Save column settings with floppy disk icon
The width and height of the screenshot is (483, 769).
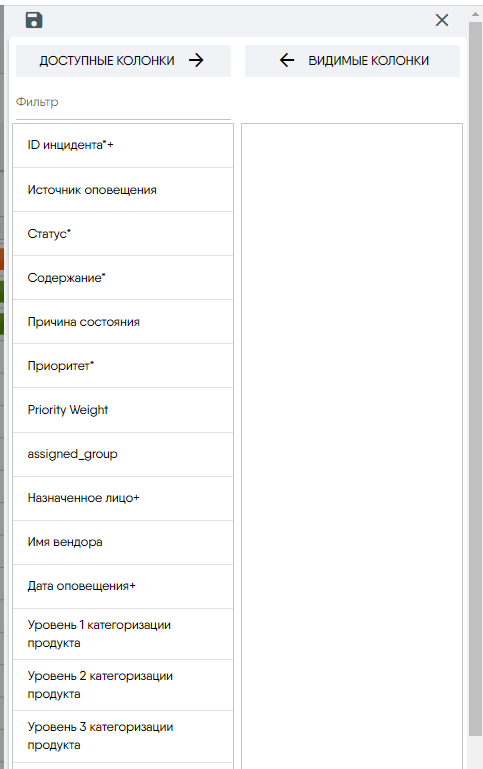(34, 20)
